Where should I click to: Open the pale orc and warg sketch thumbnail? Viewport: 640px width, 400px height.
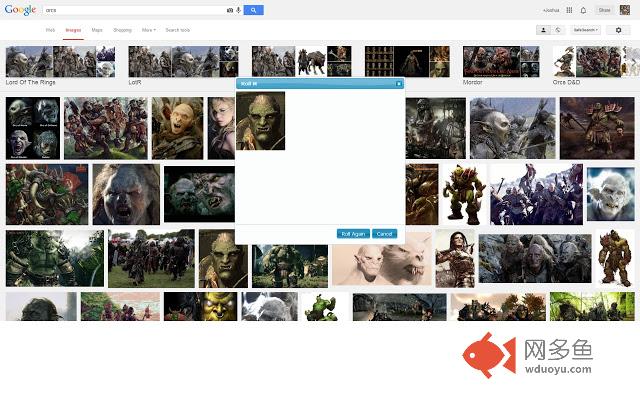coord(382,259)
